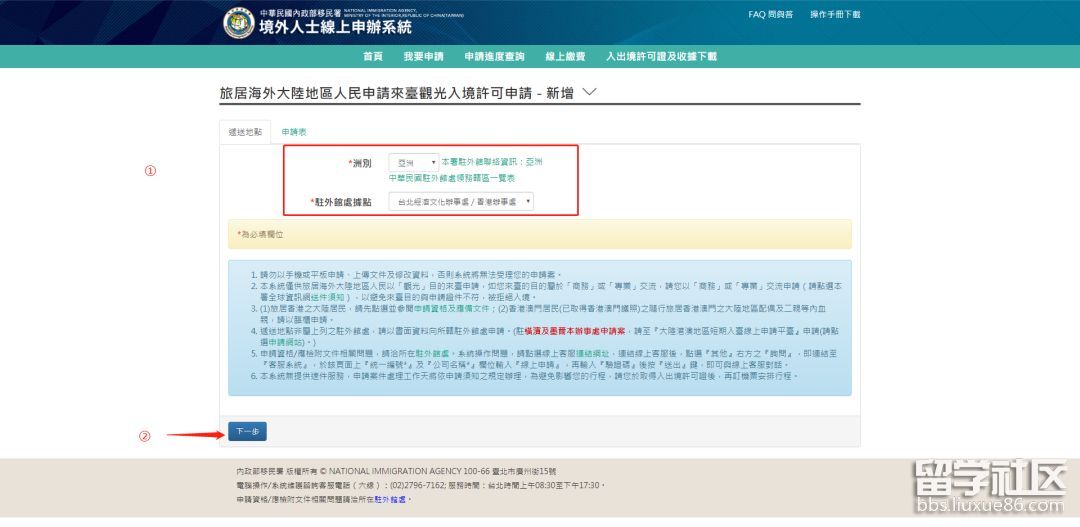Select 線上繳費 in the navigation bar

(565, 57)
